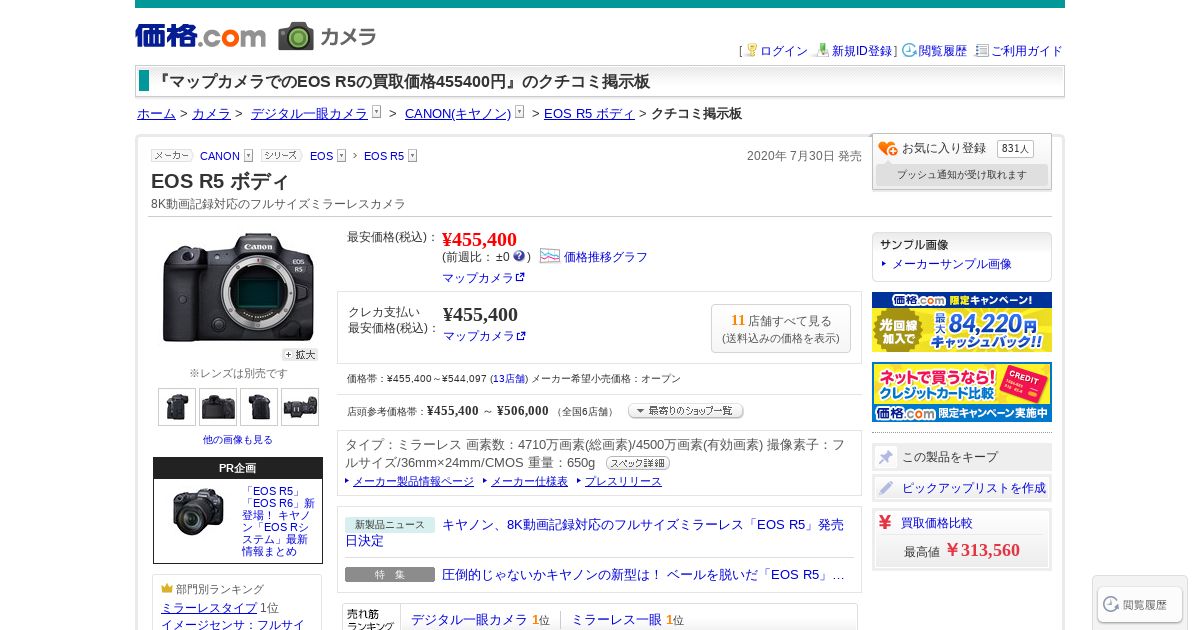Expand dropdown beside CANON(キヤノン) breadcrumb
Viewport: 1200px width, 630px height.
click(520, 112)
